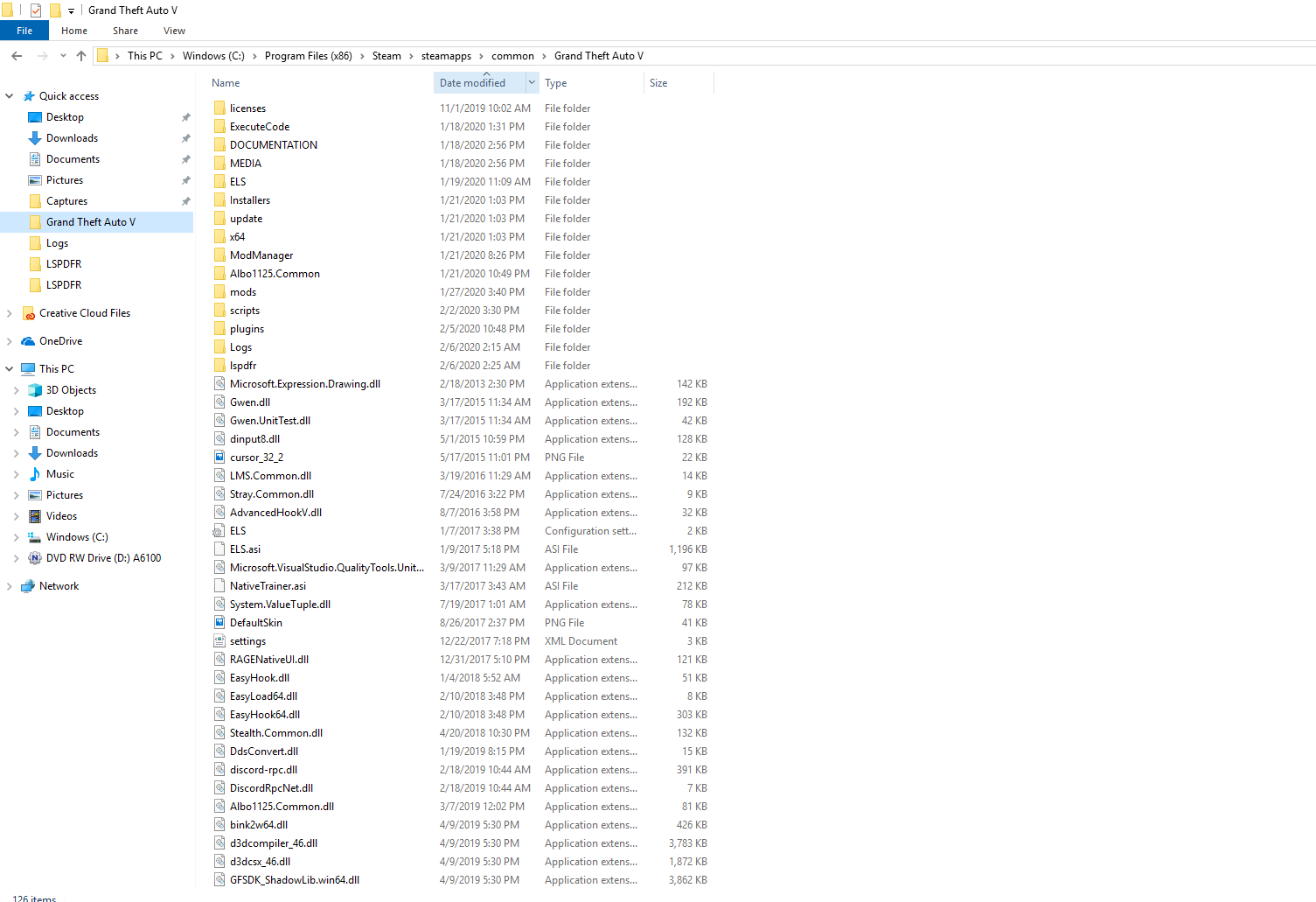This screenshot has width=1316, height=902.
Task: Sort by the Date modified column header
Action: tap(472, 83)
